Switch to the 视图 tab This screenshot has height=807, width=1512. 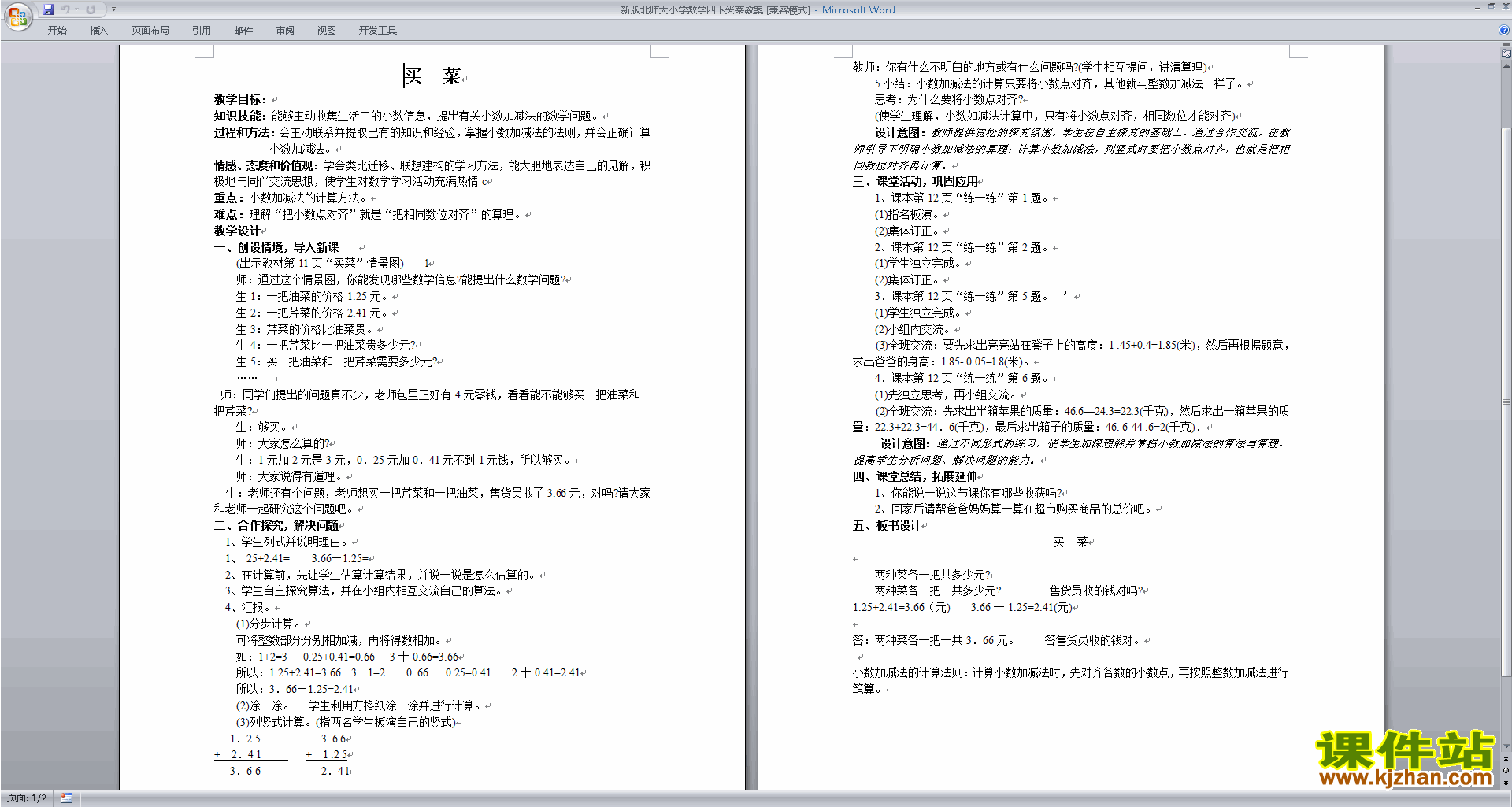tap(326, 31)
